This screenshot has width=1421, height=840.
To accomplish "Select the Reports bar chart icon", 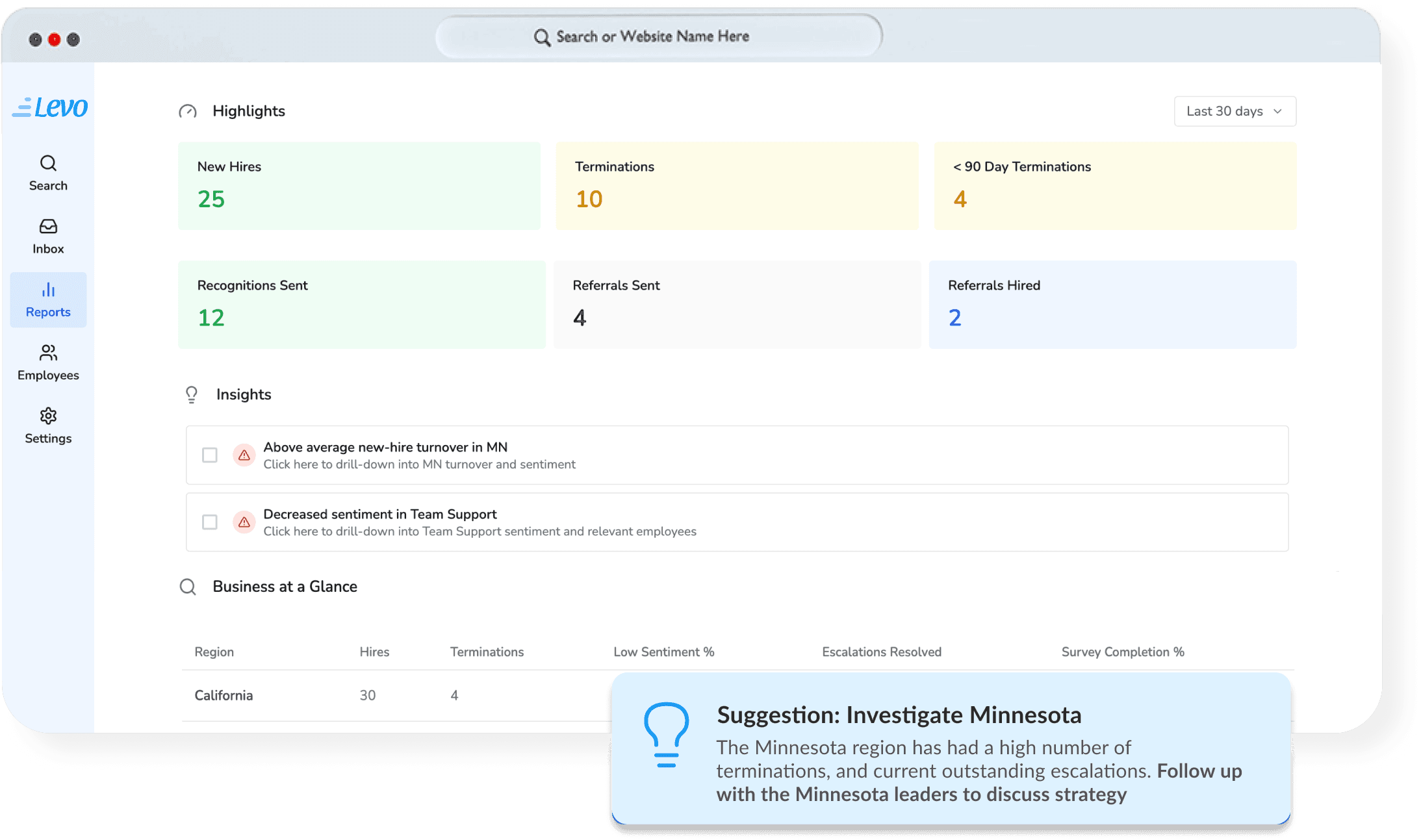I will 48,290.
